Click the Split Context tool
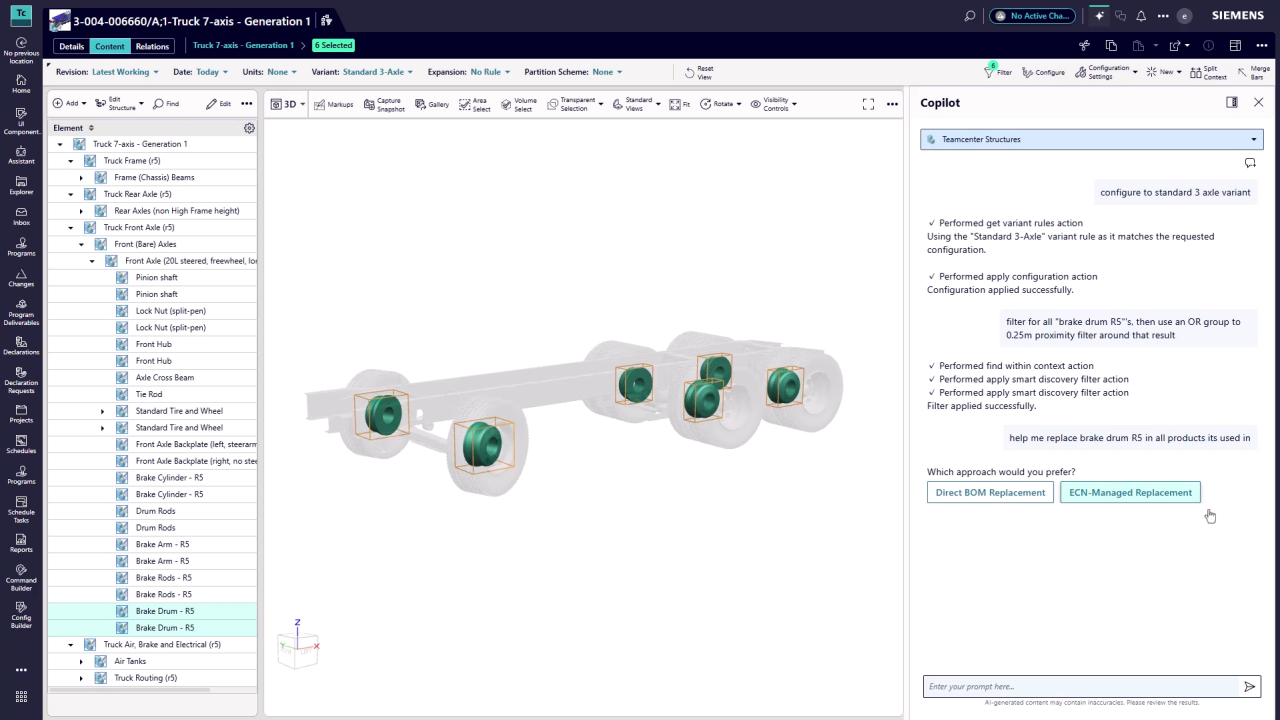This screenshot has height=720, width=1280. pyautogui.click(x=1209, y=72)
